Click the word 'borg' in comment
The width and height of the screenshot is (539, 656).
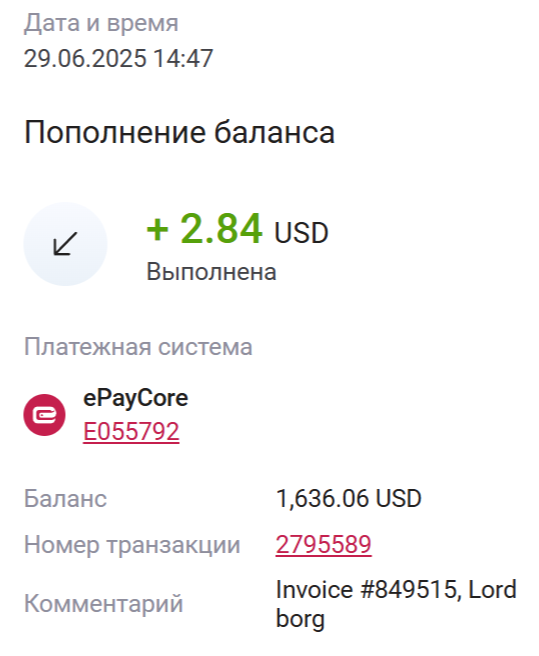pyautogui.click(x=300, y=619)
